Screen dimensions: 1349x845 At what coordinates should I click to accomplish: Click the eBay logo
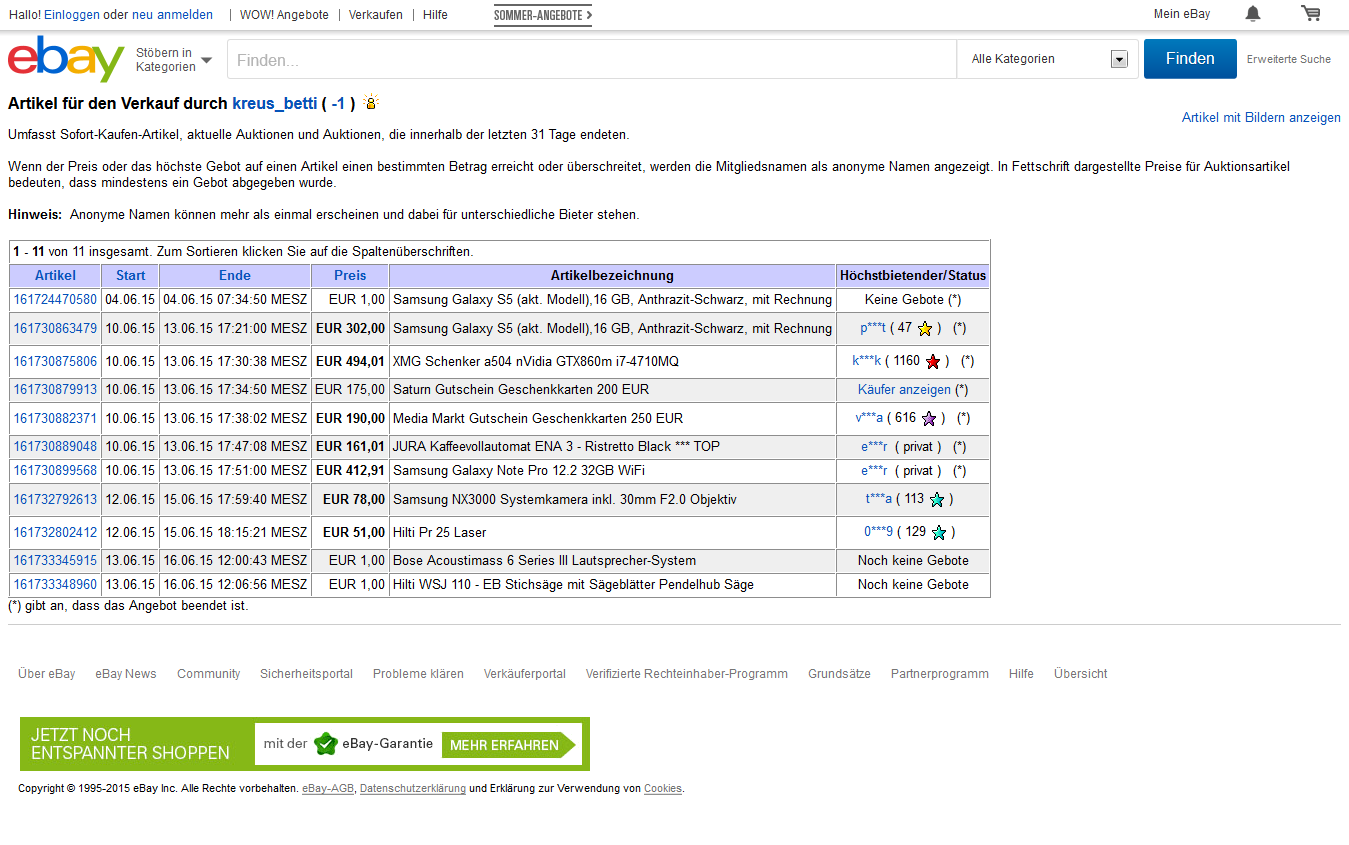tap(66, 59)
